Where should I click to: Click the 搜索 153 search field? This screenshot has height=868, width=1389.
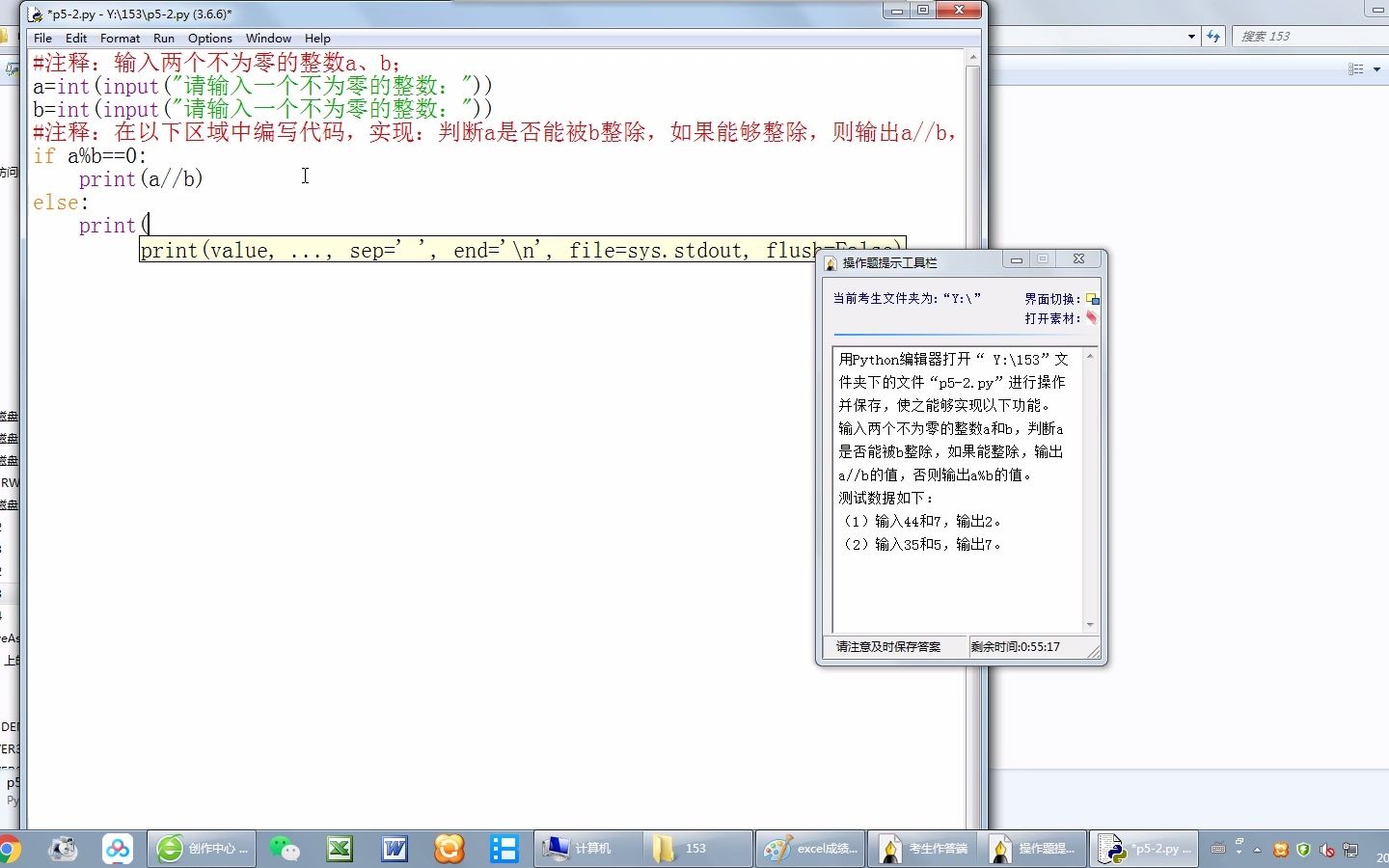pos(1312,37)
